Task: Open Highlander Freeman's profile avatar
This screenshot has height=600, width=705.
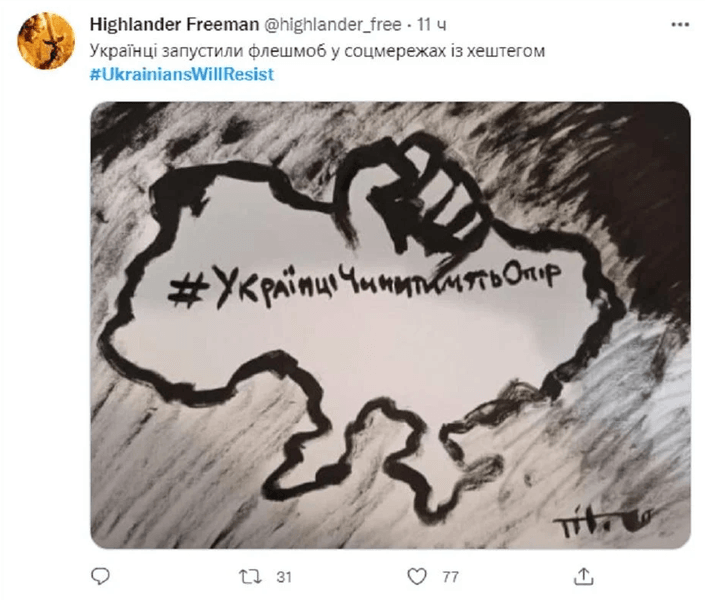Action: [x=46, y=41]
